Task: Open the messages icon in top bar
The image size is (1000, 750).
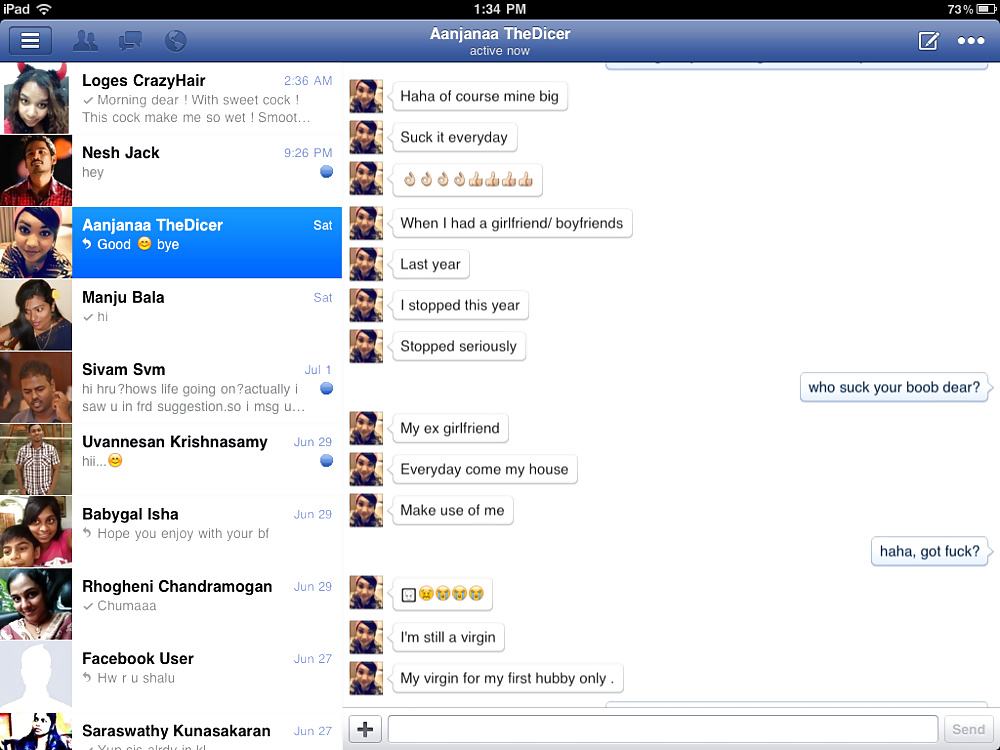Action: tap(130, 41)
